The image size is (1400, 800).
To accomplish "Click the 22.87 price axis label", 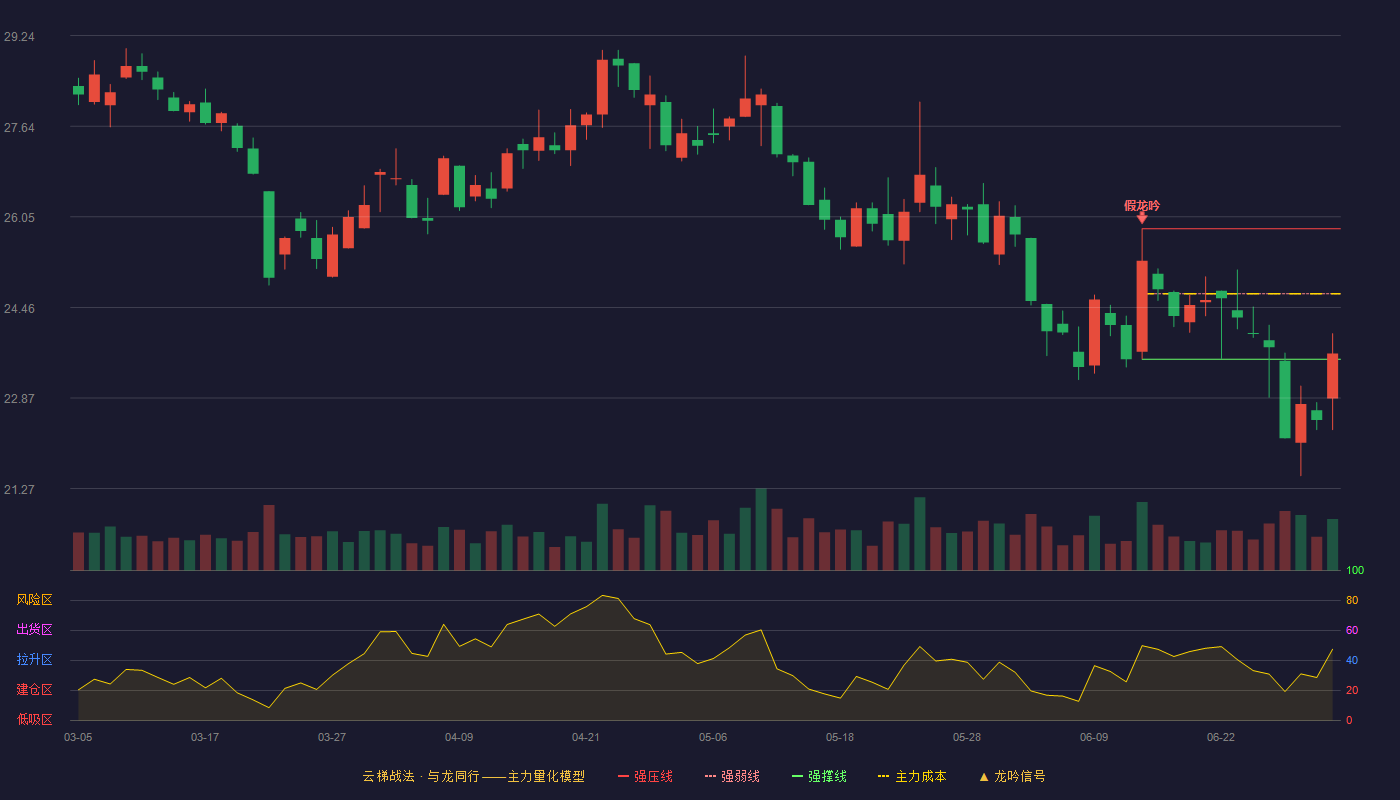I will pyautogui.click(x=19, y=398).
